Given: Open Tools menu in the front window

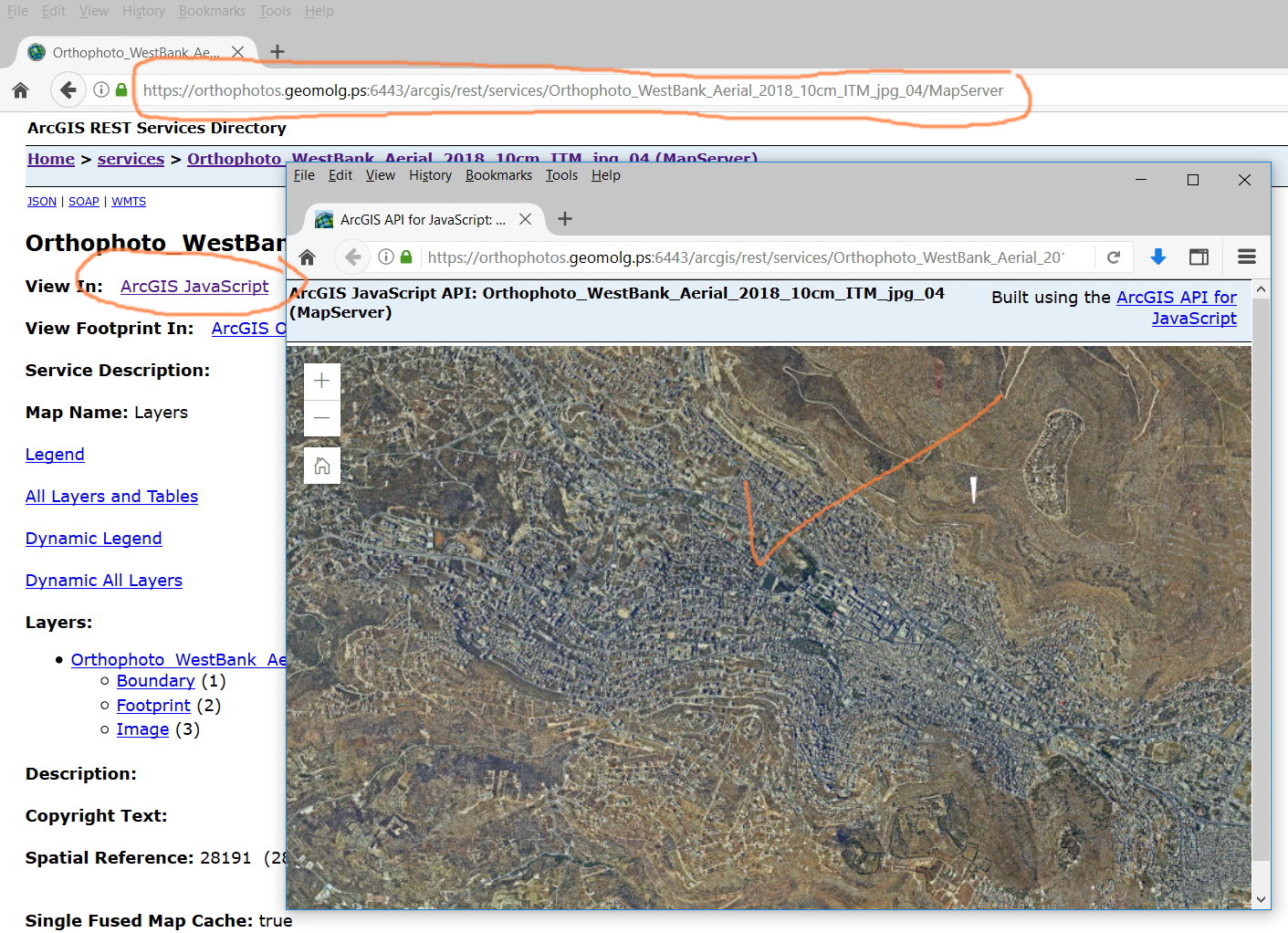Looking at the screenshot, I should click(x=561, y=175).
